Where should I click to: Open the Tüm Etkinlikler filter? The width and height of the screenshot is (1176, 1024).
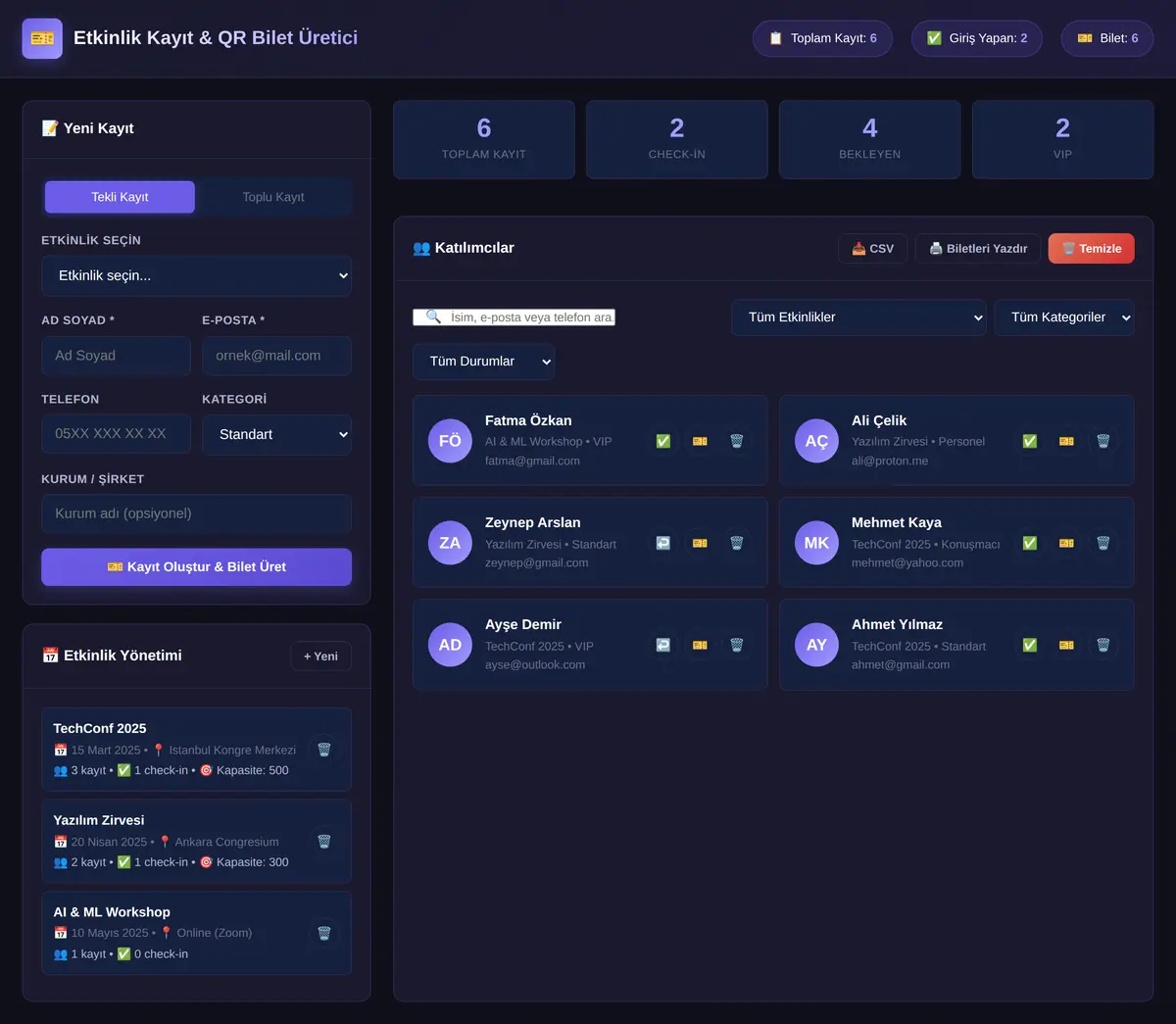858,317
